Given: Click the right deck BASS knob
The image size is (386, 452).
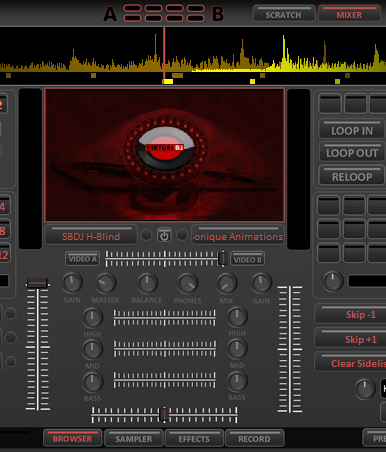Looking at the screenshot, I should pos(237,381).
